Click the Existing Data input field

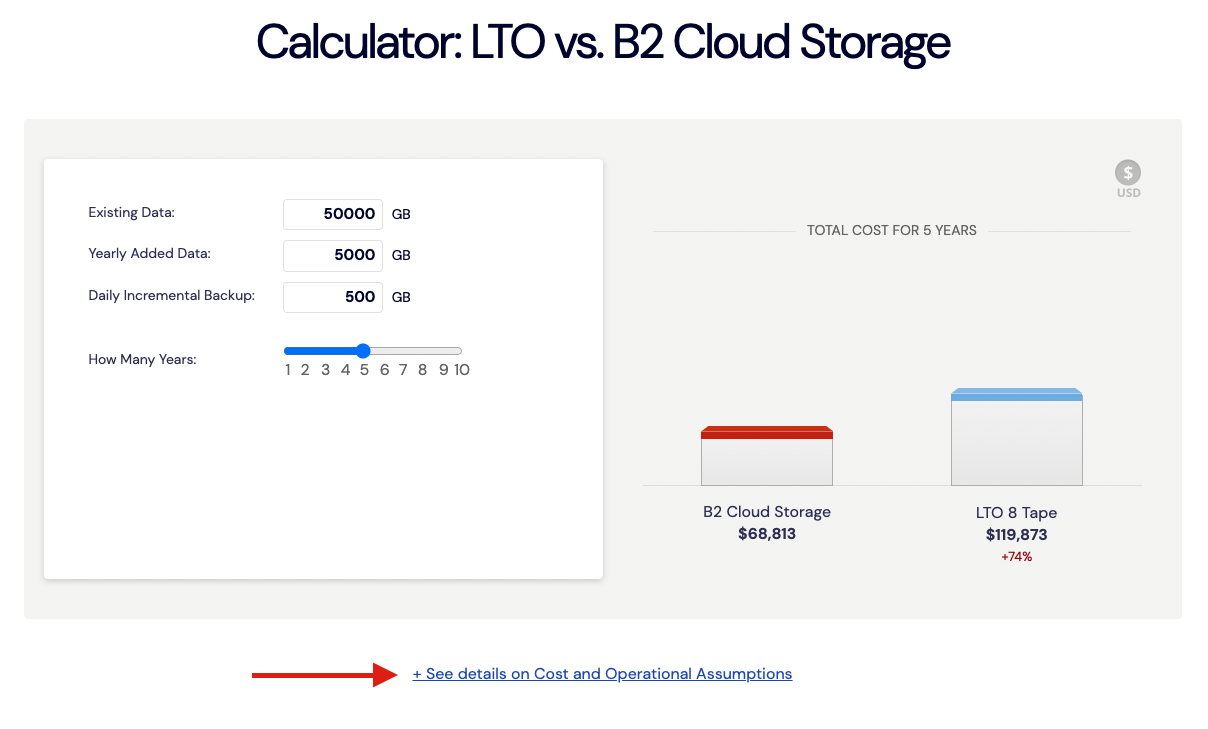[333, 214]
